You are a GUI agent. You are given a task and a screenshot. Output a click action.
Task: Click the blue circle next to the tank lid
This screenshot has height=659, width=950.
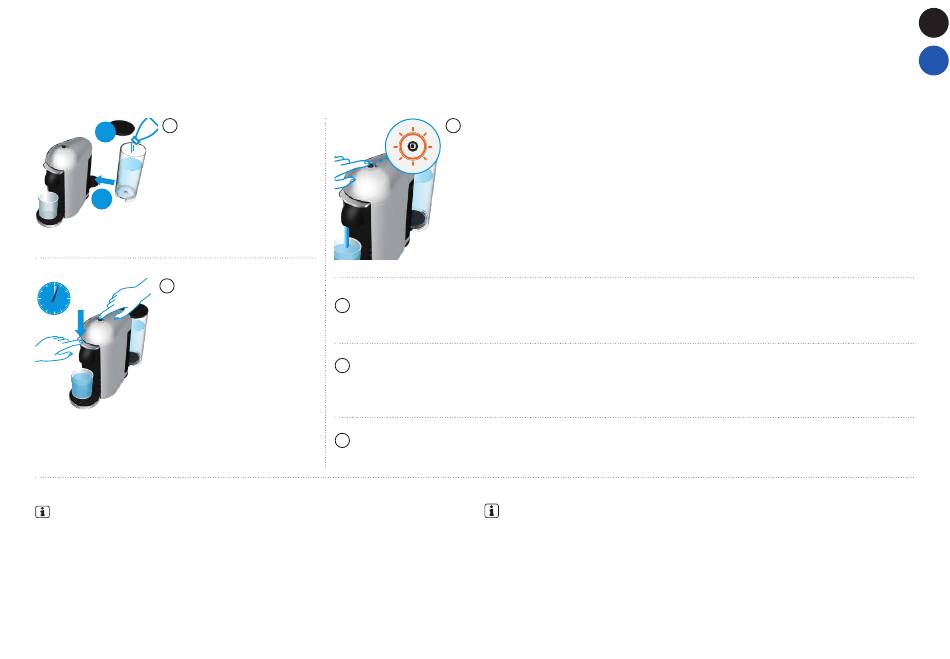coord(105,131)
